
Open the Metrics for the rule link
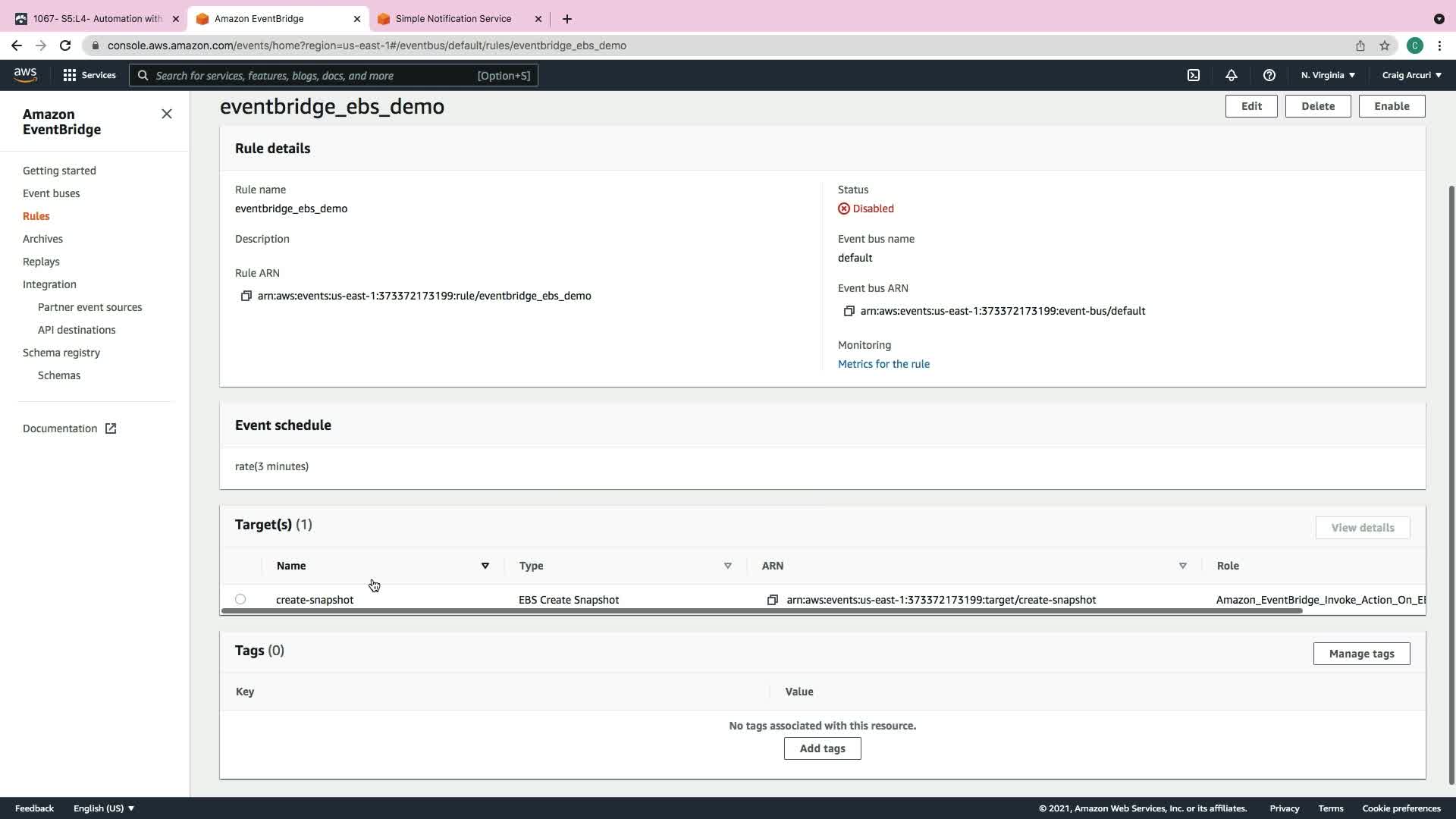pyautogui.click(x=883, y=364)
